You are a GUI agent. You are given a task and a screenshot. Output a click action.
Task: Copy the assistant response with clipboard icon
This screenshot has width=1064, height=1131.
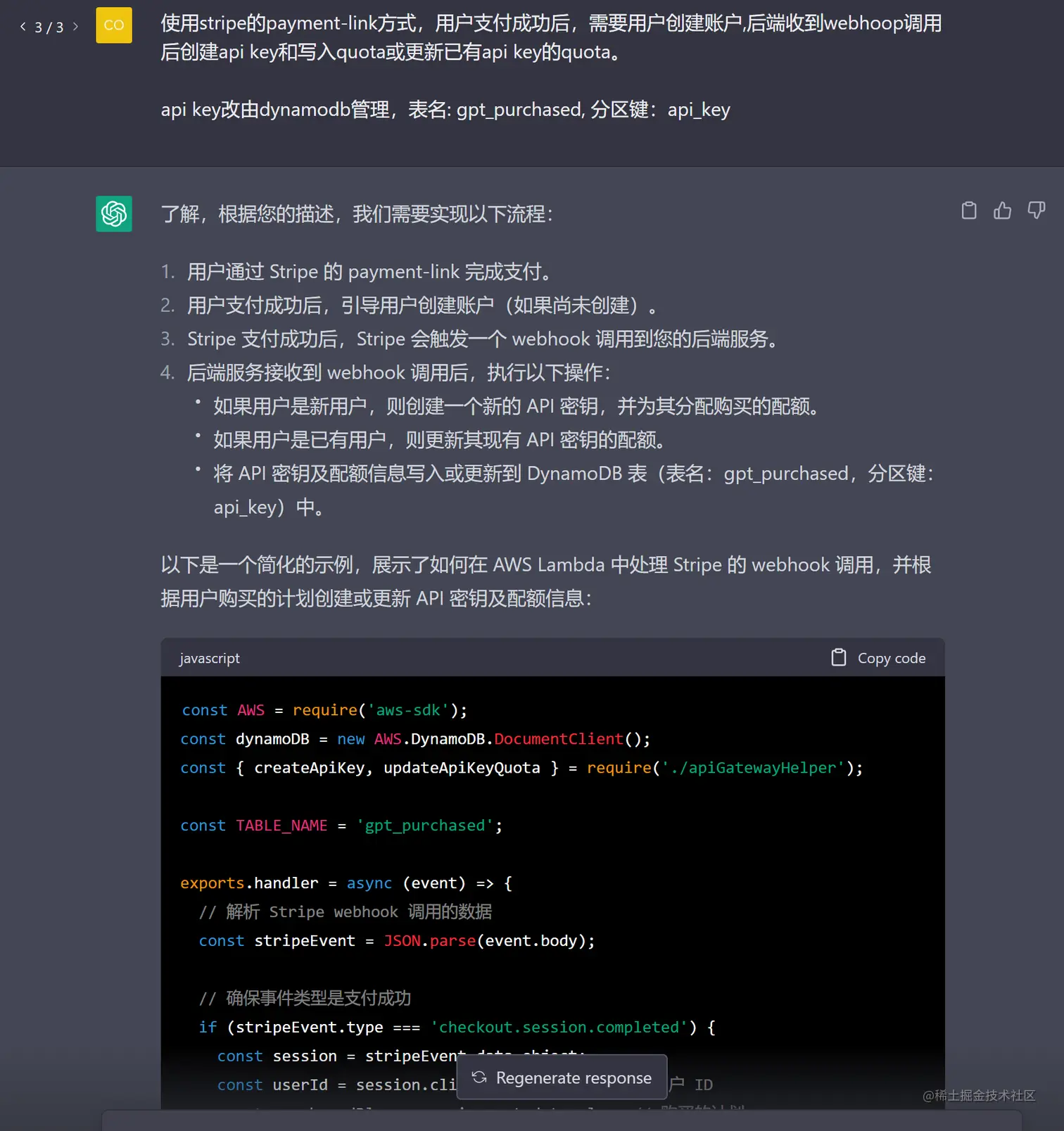pos(969,210)
